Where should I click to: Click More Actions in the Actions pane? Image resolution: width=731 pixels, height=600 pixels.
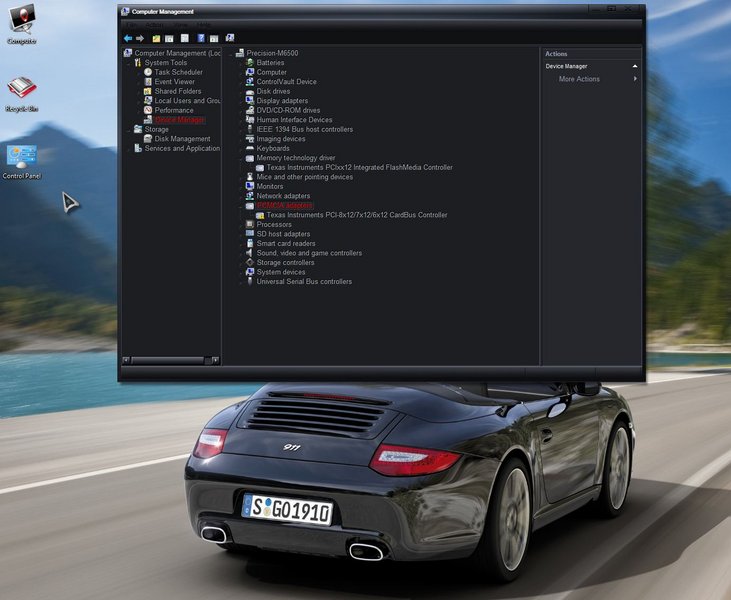579,79
